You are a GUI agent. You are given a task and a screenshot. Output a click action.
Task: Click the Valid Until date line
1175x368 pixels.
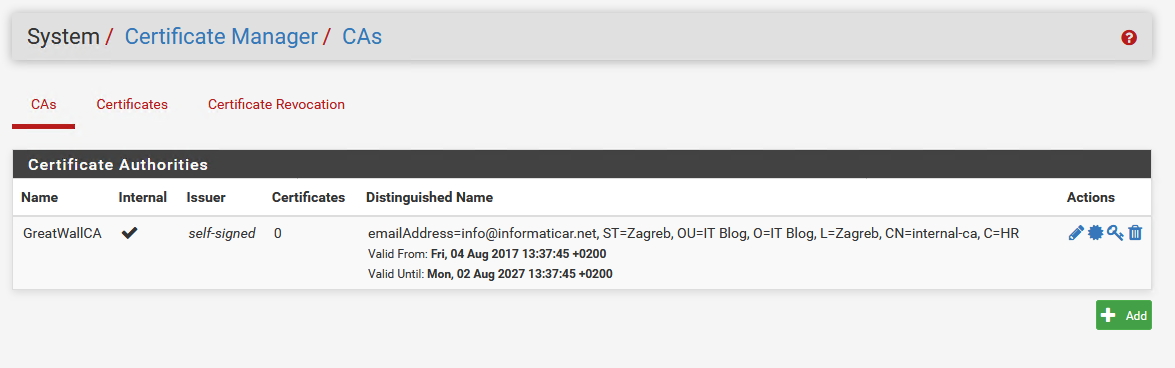pyautogui.click(x=490, y=274)
